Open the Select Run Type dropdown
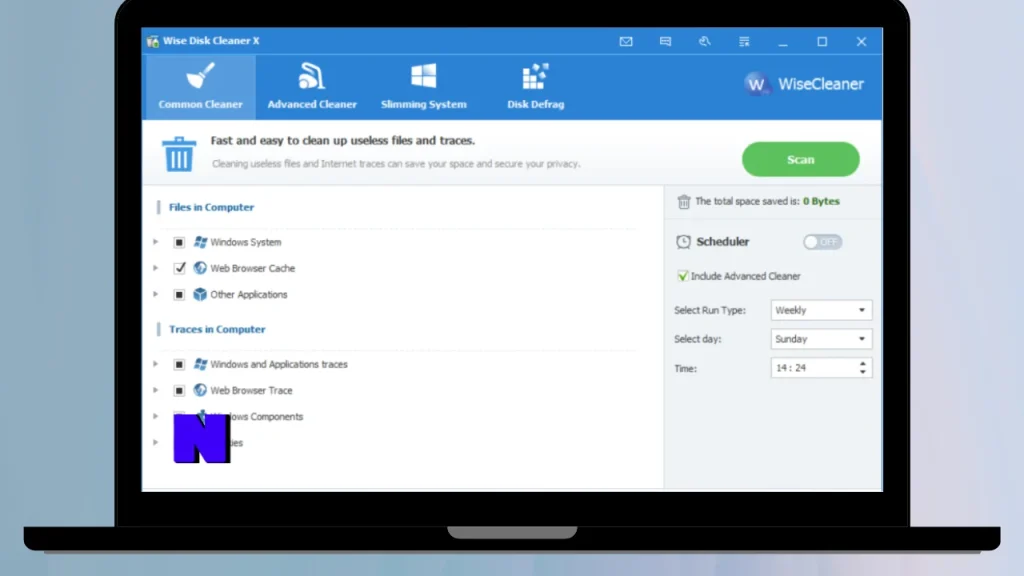Viewport: 1024px width, 576px height. [x=821, y=310]
